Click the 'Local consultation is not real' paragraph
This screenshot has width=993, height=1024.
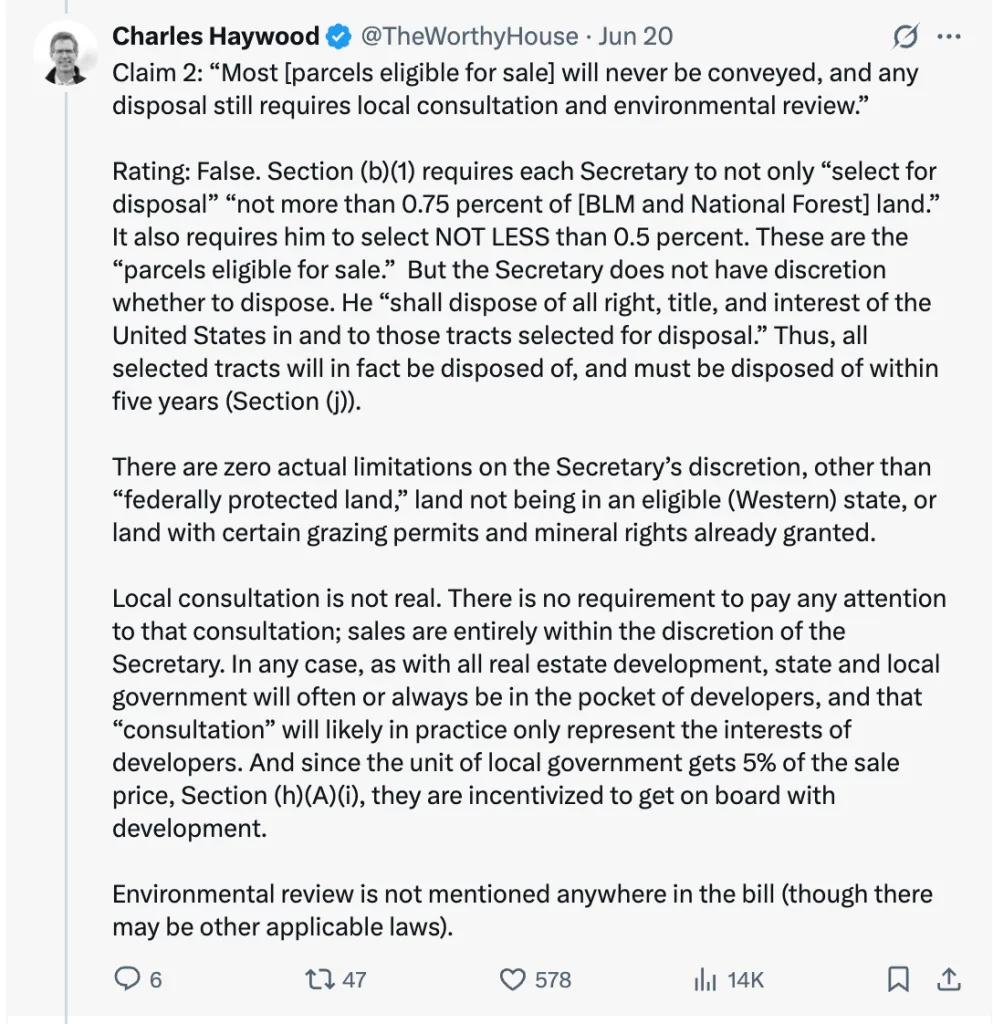pos(529,713)
